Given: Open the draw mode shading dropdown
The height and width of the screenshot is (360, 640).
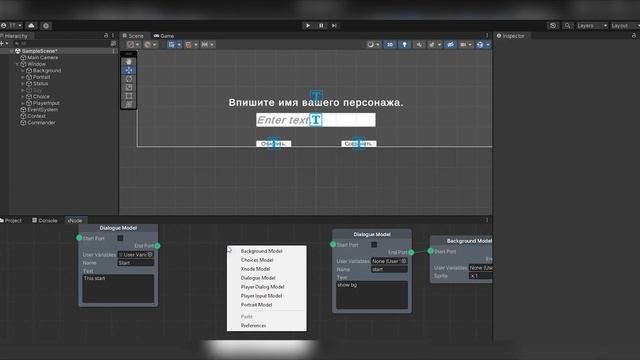Looking at the screenshot, I should pos(373,44).
